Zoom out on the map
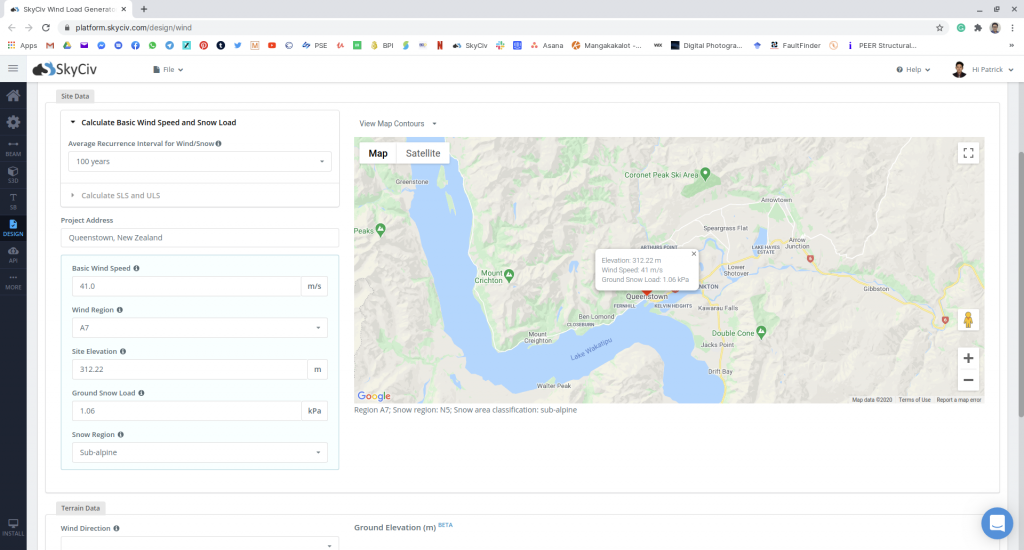This screenshot has height=550, width=1024. click(x=967, y=380)
